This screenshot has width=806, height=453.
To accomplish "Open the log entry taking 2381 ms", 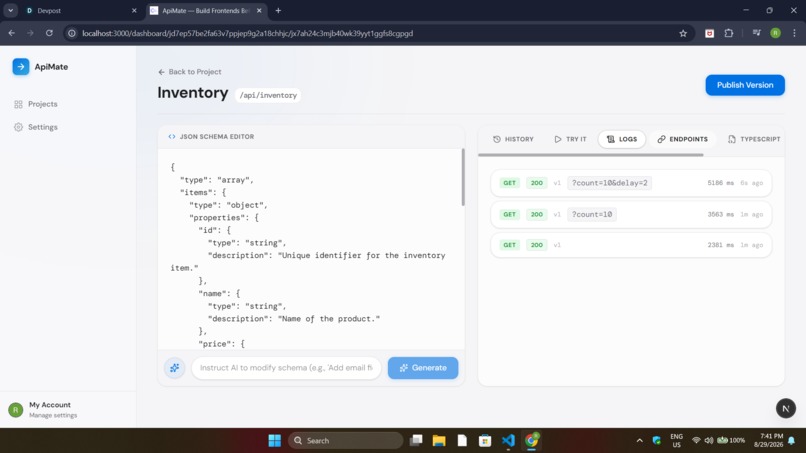I will coord(631,245).
